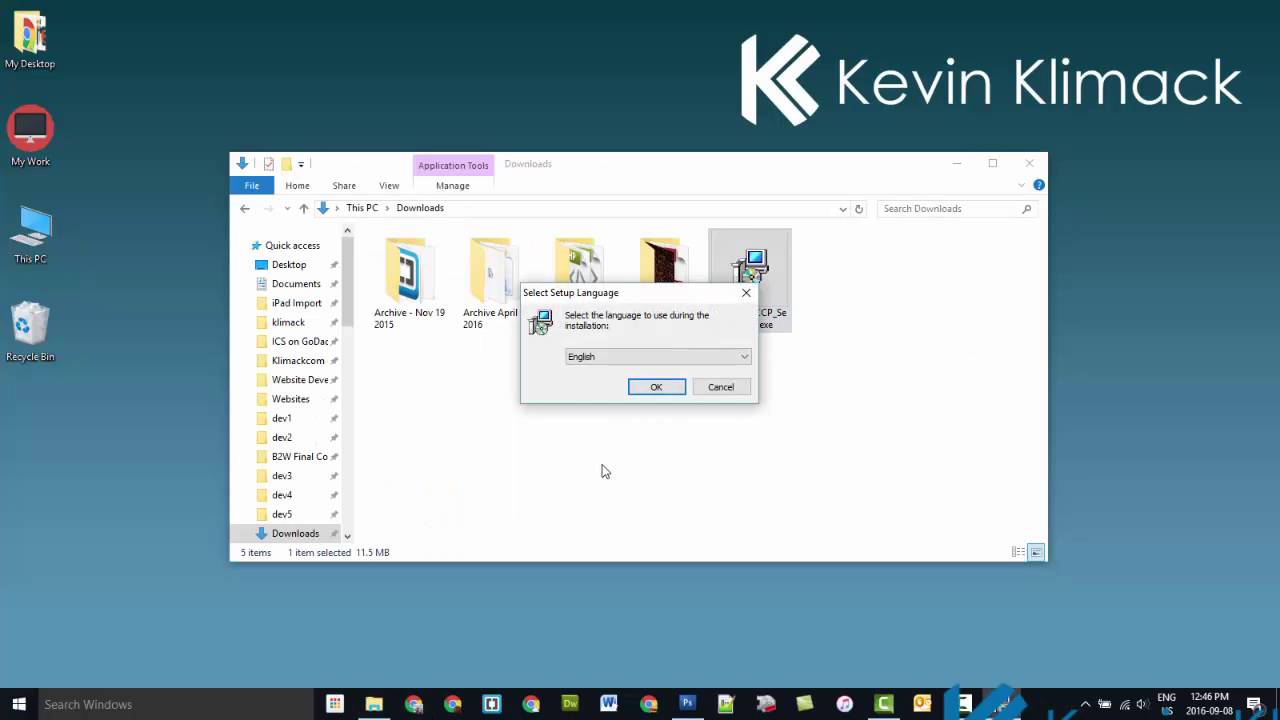
Task: Launch Dreamweaver from the taskbar
Action: (570, 704)
